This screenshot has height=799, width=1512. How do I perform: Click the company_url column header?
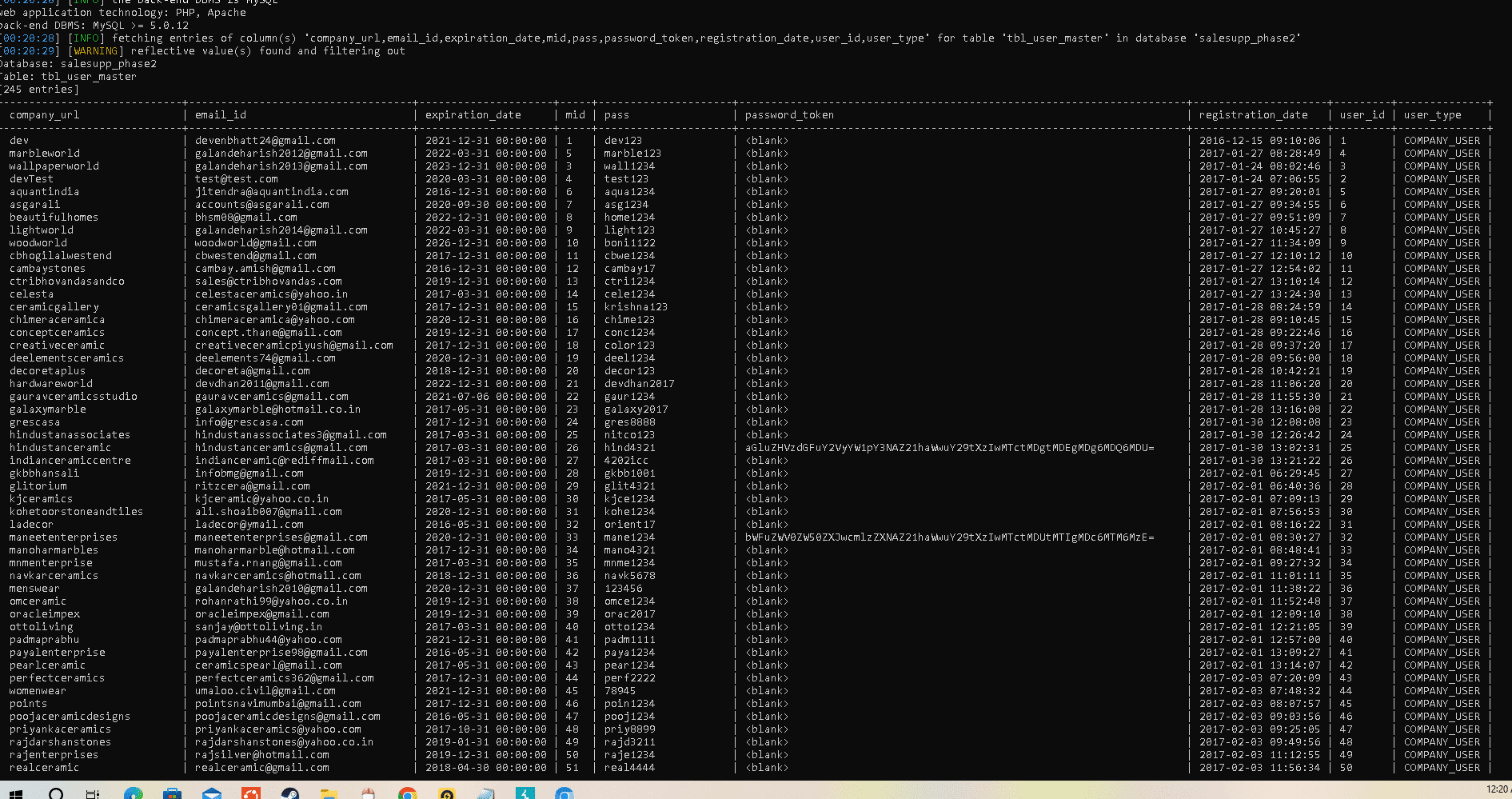pyautogui.click(x=44, y=114)
